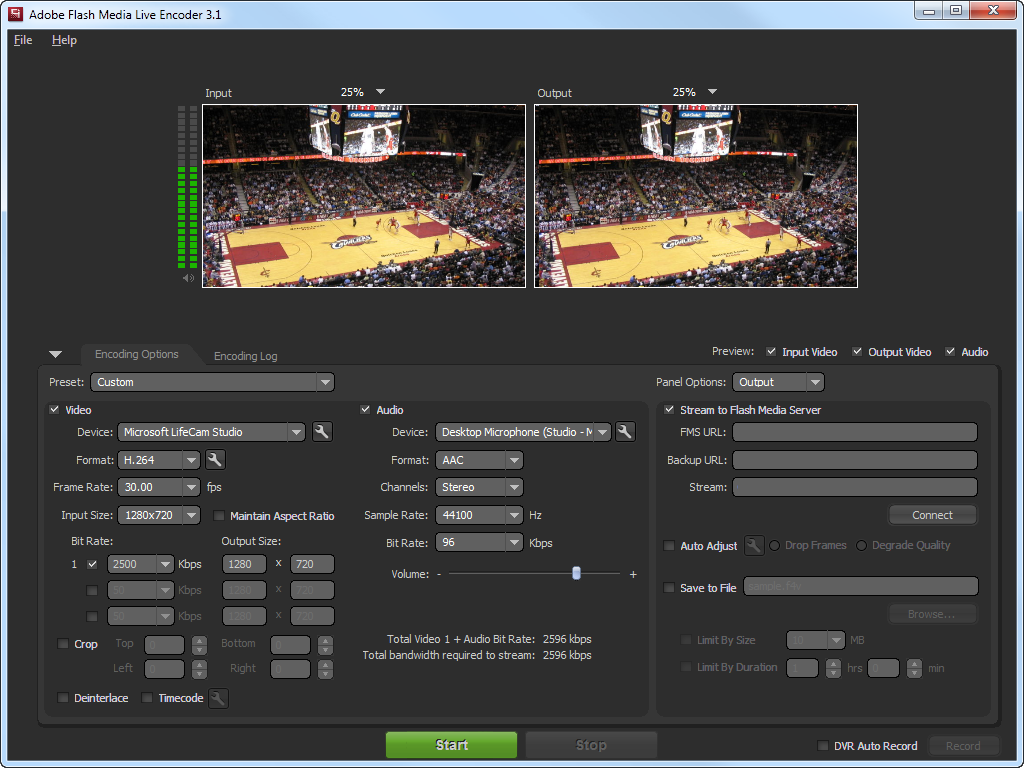Click in the Stream name field
This screenshot has height=768, width=1024.
(x=855, y=487)
